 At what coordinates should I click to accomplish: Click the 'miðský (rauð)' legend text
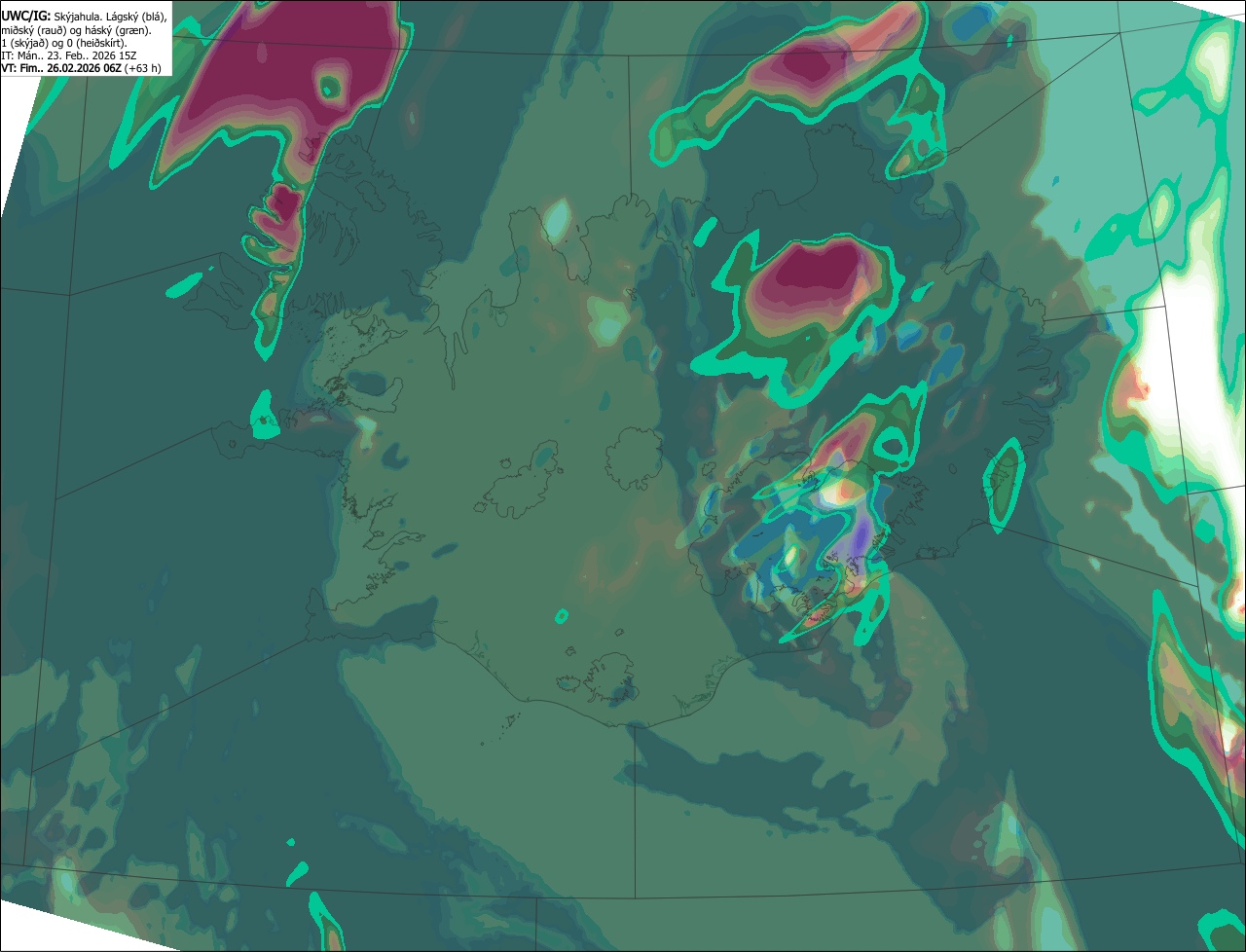point(34,30)
